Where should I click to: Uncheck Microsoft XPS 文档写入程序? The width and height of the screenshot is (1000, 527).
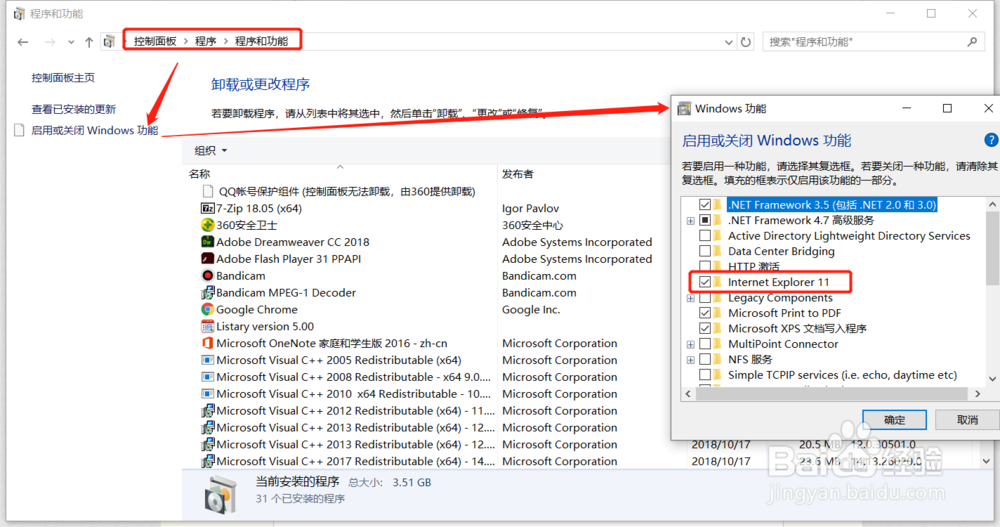click(705, 329)
